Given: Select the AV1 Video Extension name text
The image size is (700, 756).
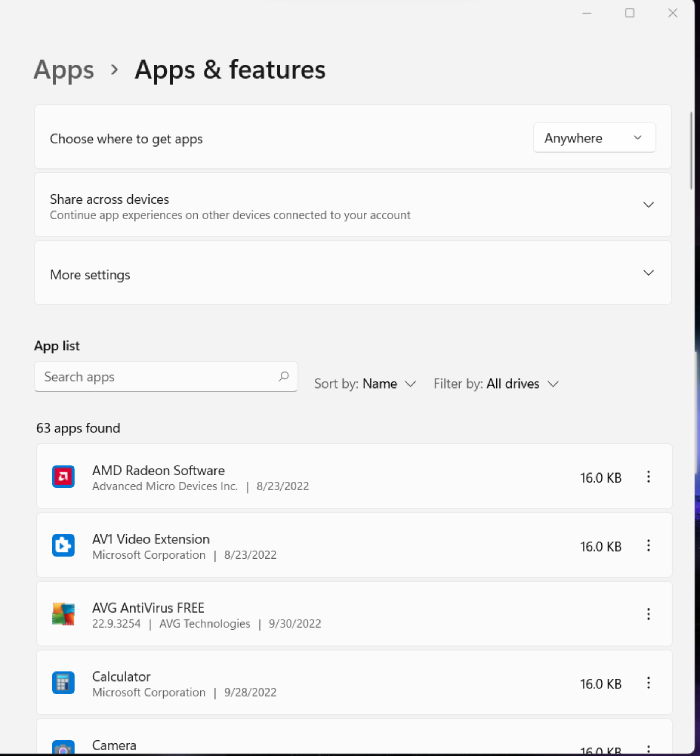Looking at the screenshot, I should pyautogui.click(x=151, y=539).
